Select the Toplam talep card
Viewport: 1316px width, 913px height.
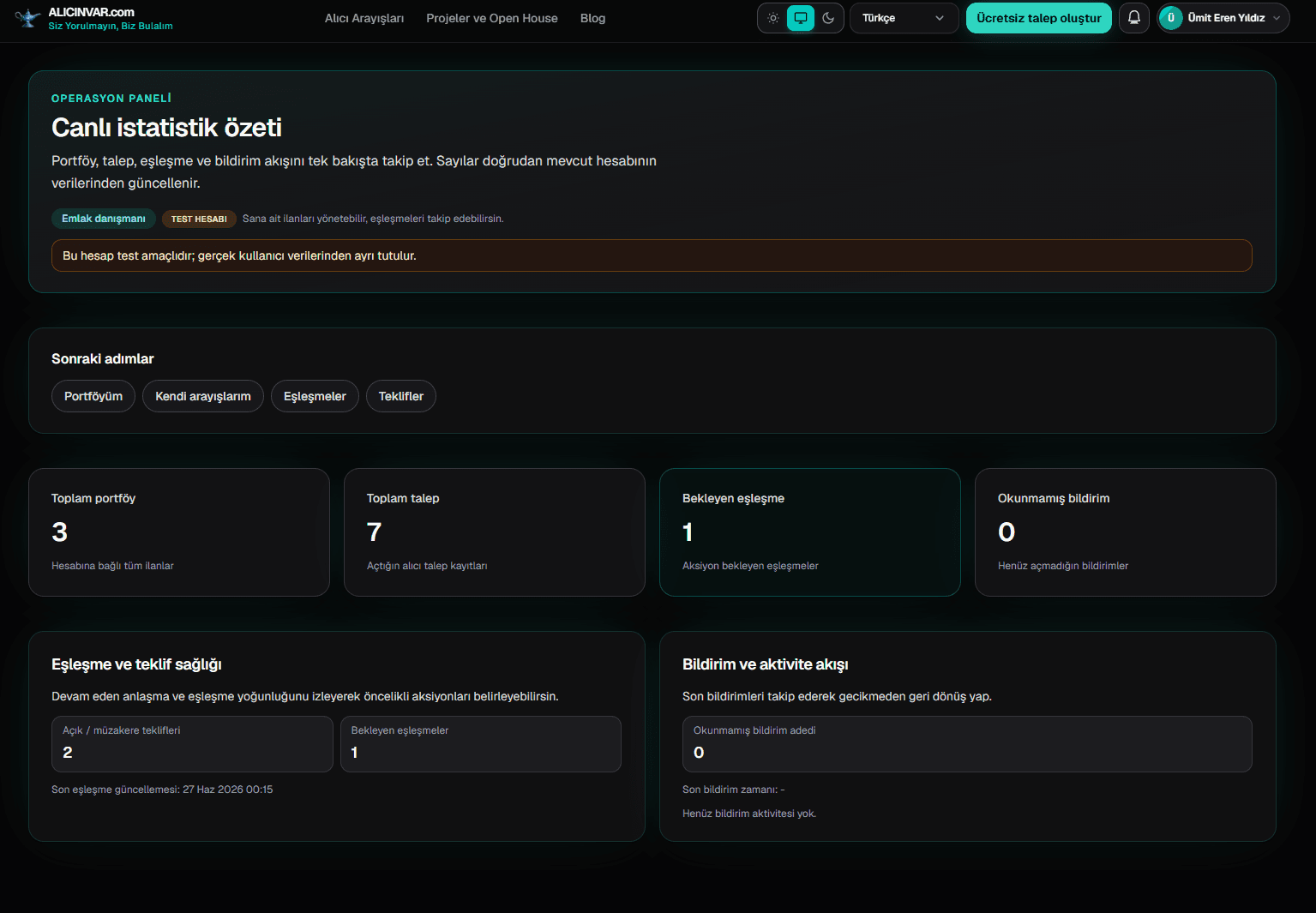[495, 532]
